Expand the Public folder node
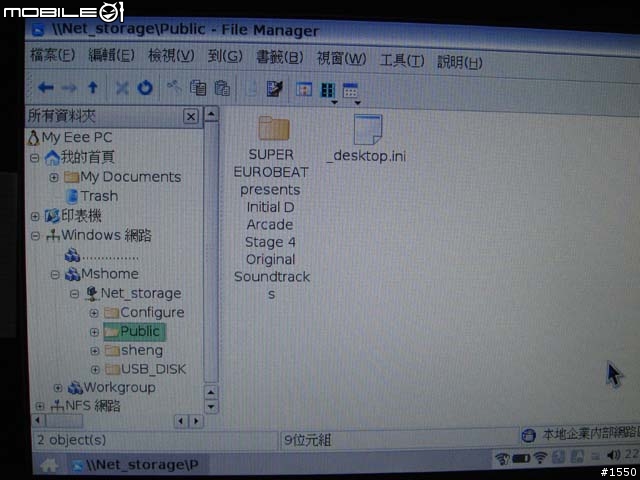Image resolution: width=640 pixels, height=480 pixels. pos(94,332)
